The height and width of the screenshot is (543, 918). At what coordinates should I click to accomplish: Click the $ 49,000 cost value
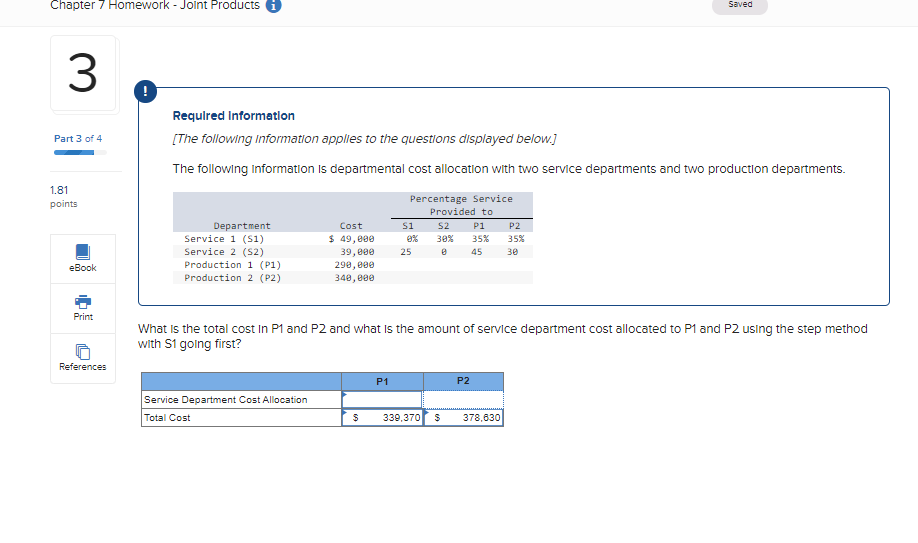(x=351, y=239)
